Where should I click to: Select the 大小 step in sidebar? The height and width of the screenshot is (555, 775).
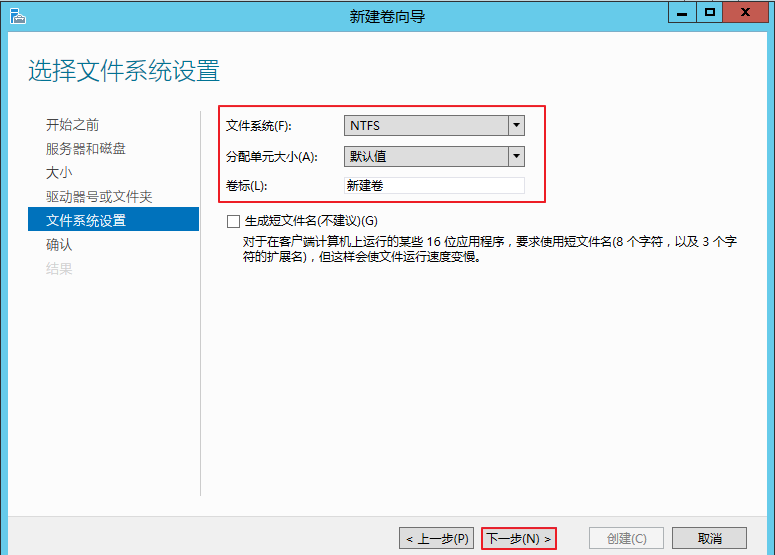point(59,172)
